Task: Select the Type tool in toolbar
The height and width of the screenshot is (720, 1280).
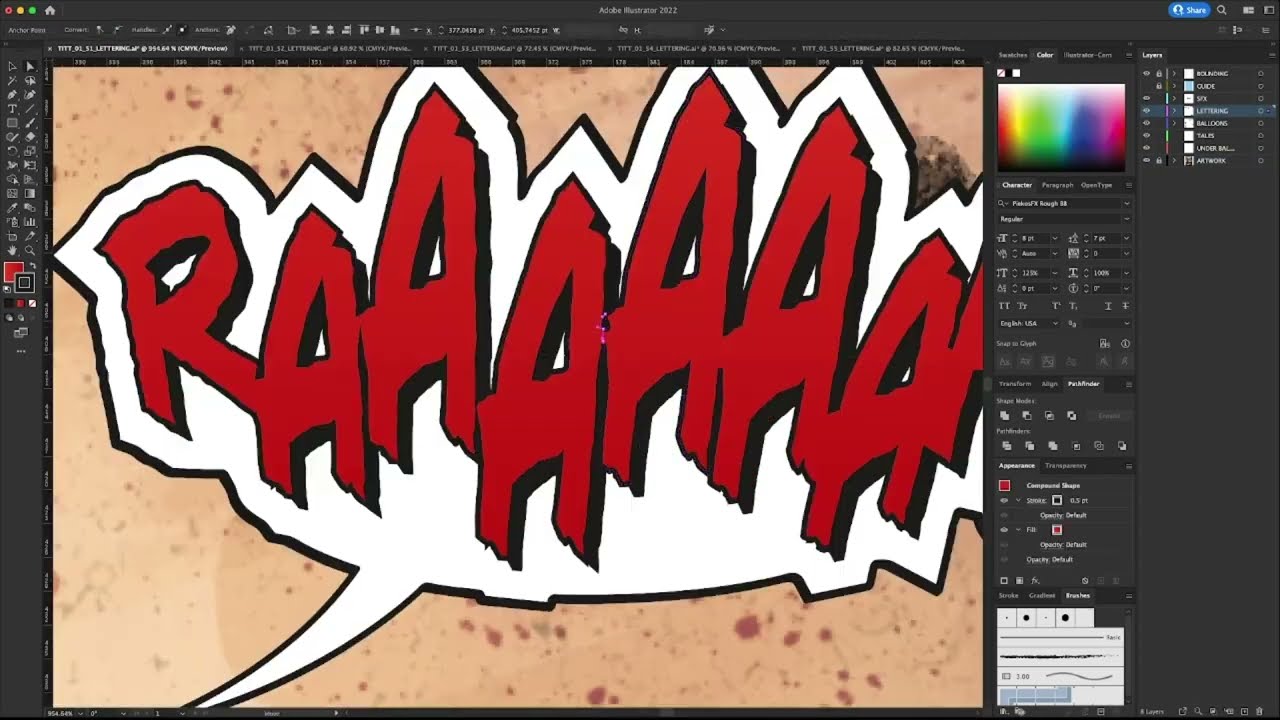Action: [12, 109]
